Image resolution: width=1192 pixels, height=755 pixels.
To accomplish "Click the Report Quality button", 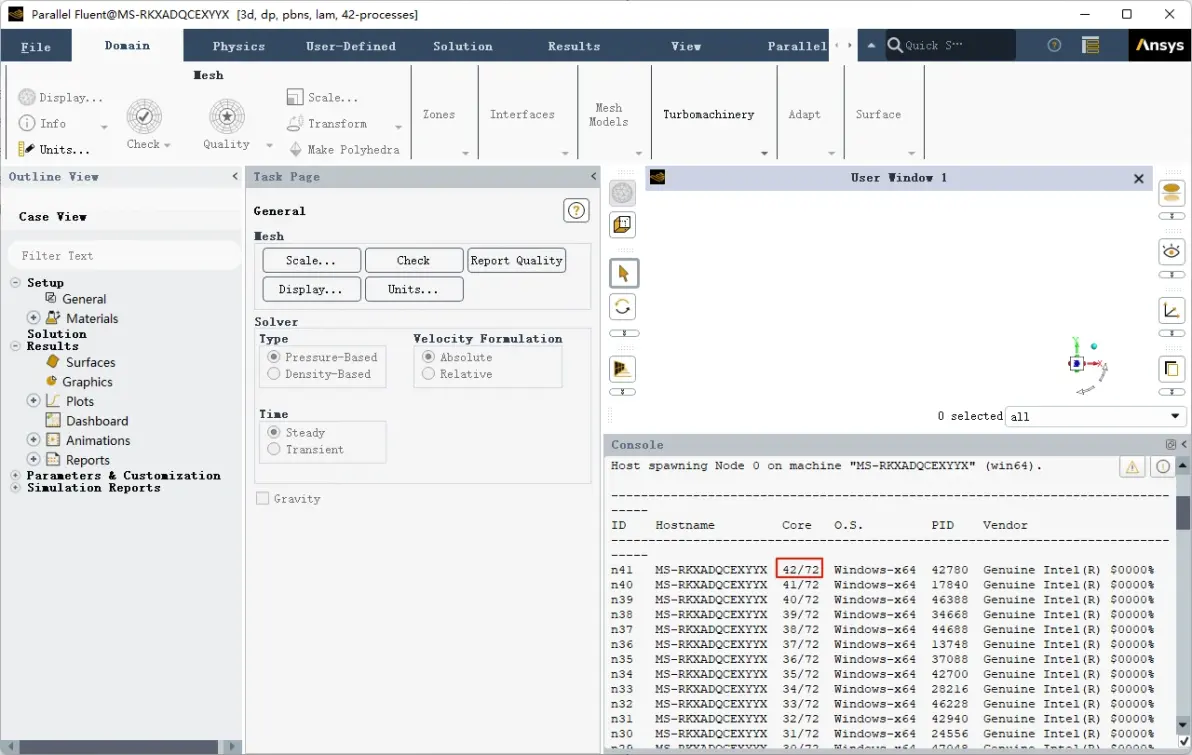I will coord(516,260).
